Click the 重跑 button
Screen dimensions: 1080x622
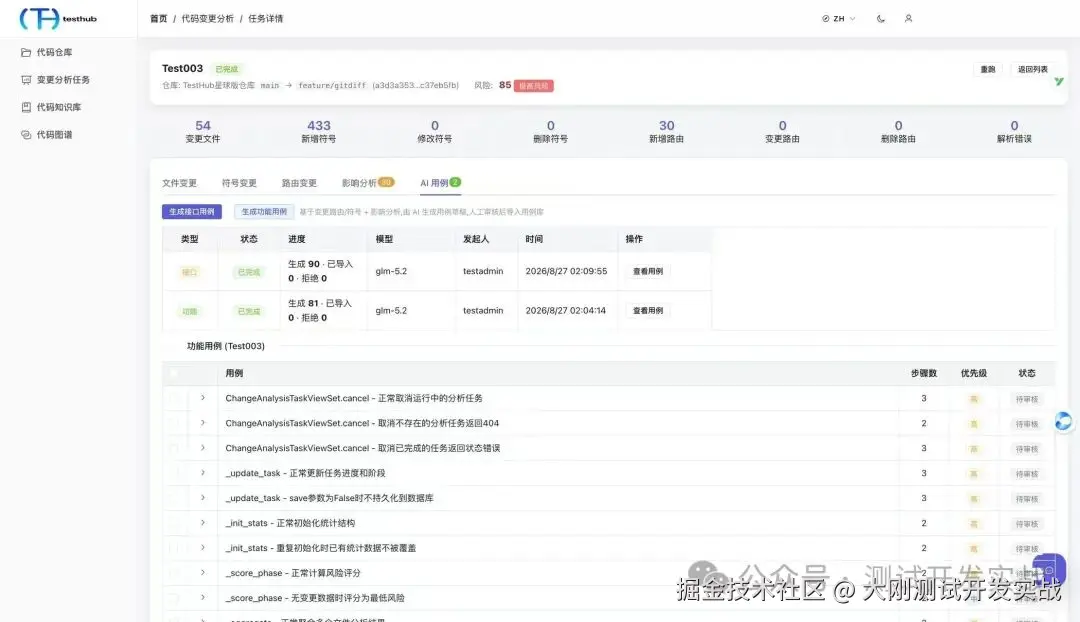(x=988, y=70)
